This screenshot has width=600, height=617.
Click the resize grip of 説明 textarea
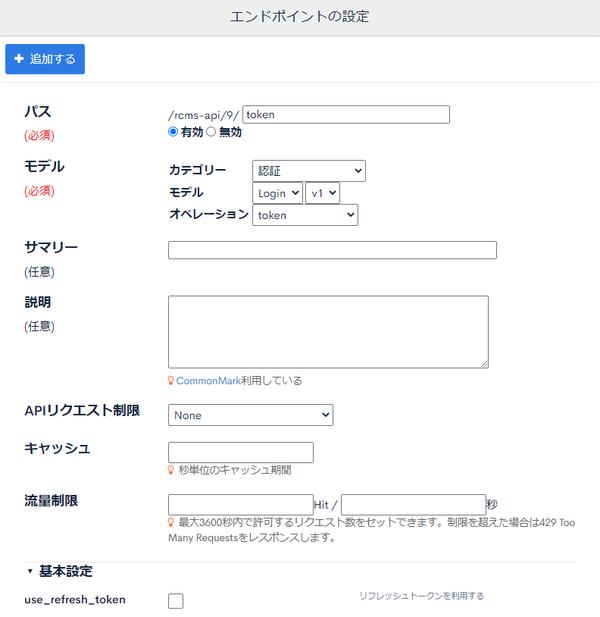[484, 364]
